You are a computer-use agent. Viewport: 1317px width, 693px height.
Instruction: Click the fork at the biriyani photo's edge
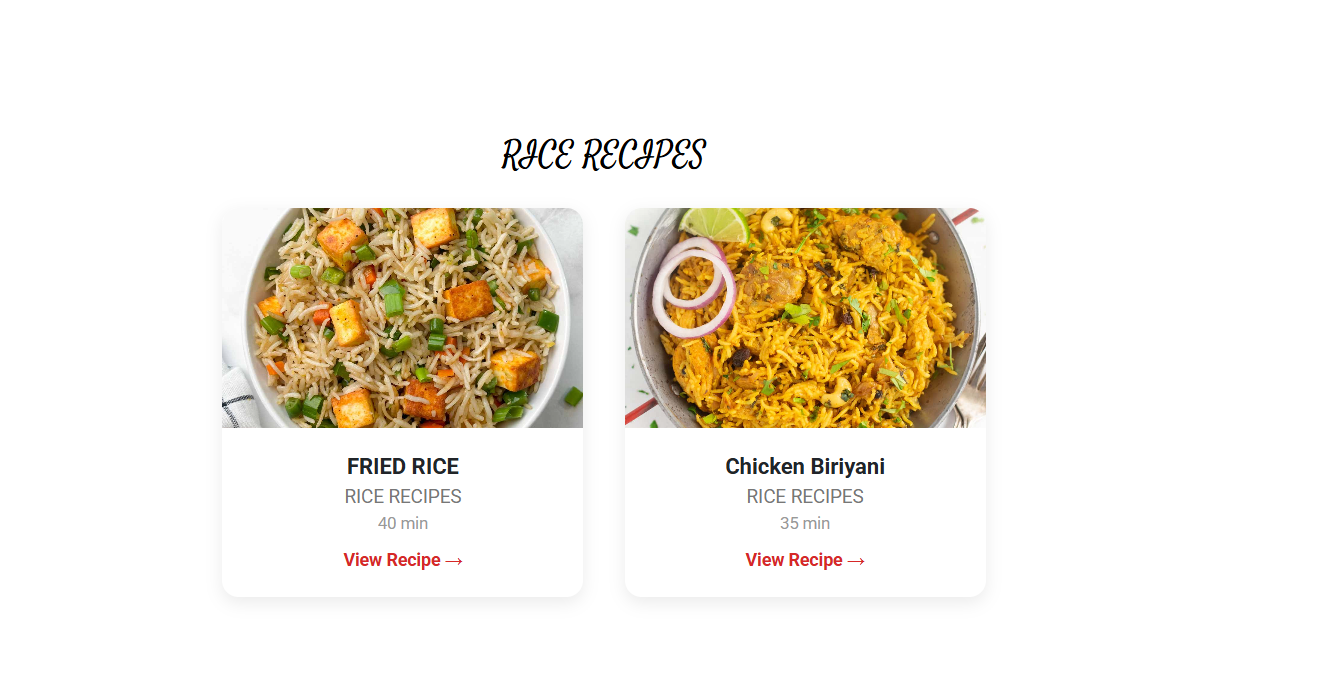(972, 382)
